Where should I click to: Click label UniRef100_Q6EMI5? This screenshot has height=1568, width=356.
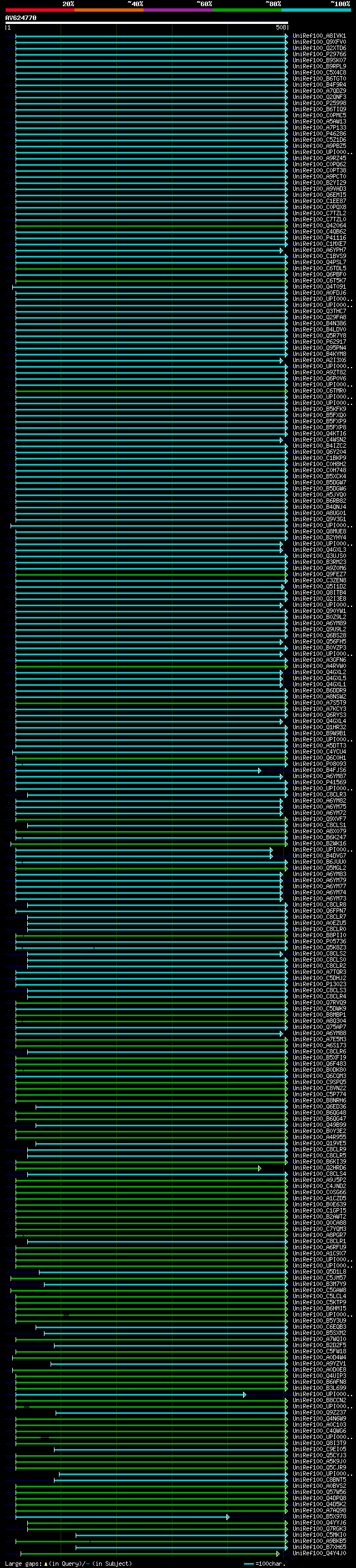coord(319,195)
